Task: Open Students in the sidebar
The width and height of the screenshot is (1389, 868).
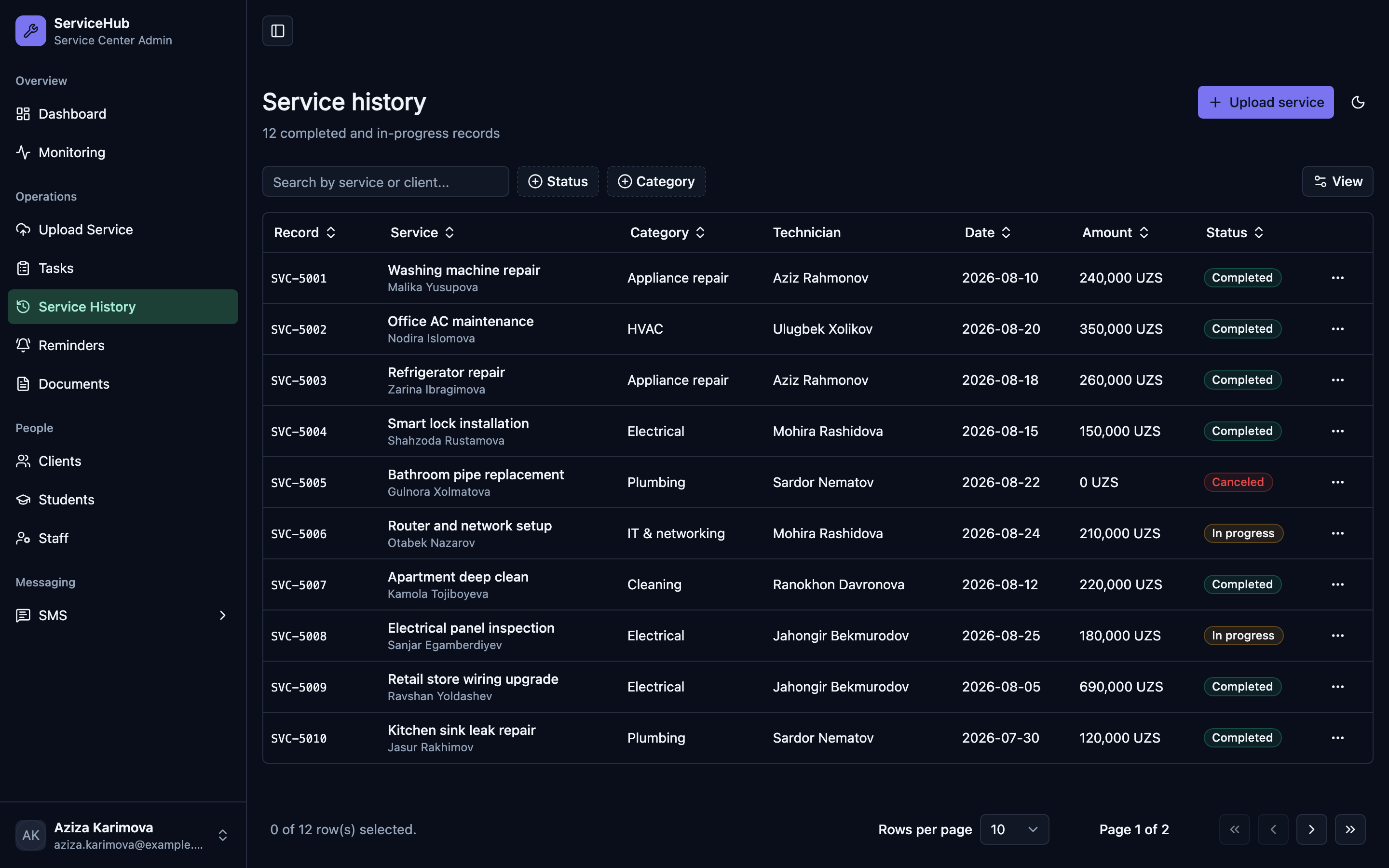Action: 123,500
